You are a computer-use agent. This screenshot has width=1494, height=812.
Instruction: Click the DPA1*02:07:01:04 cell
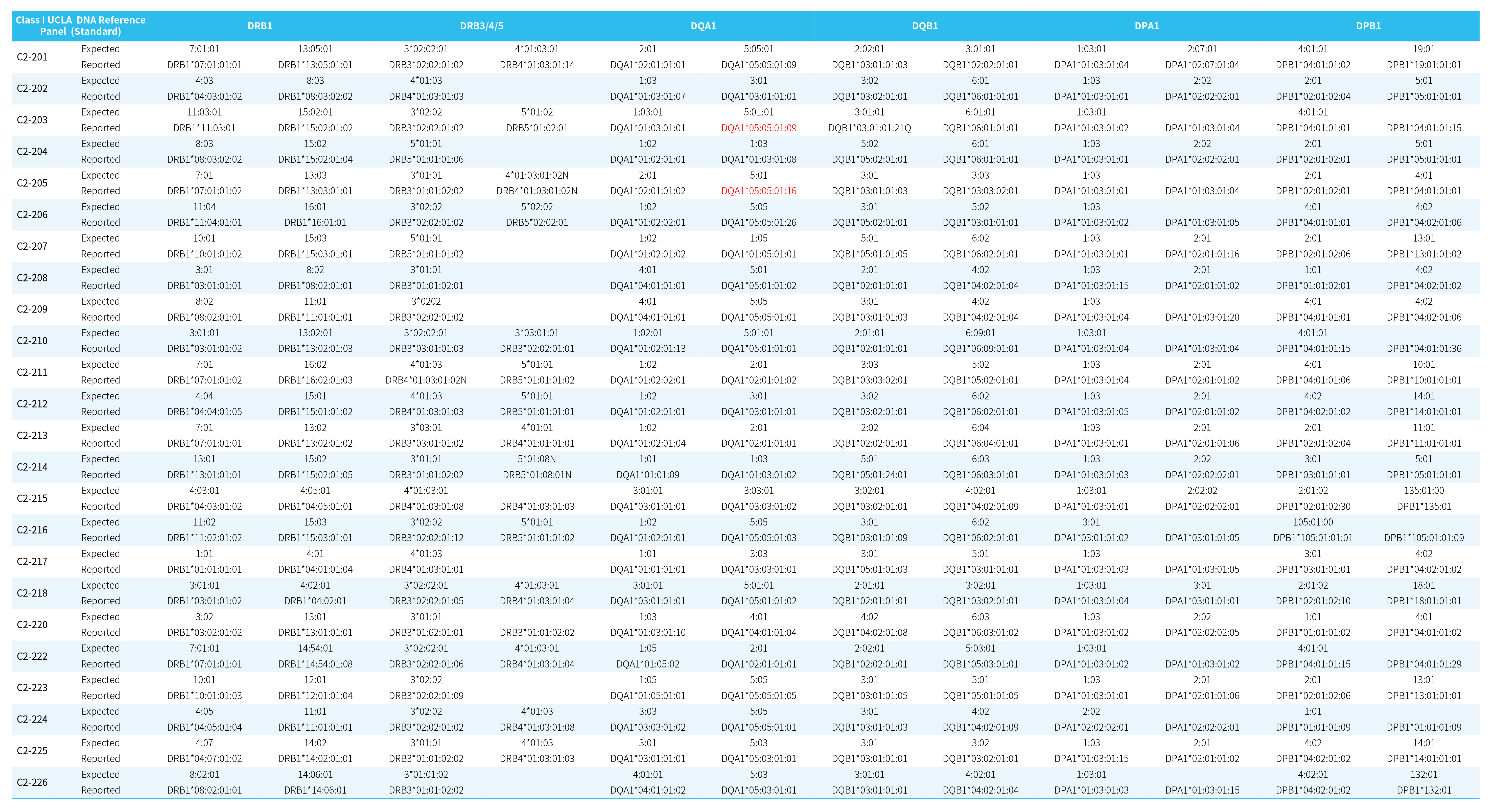point(1202,65)
